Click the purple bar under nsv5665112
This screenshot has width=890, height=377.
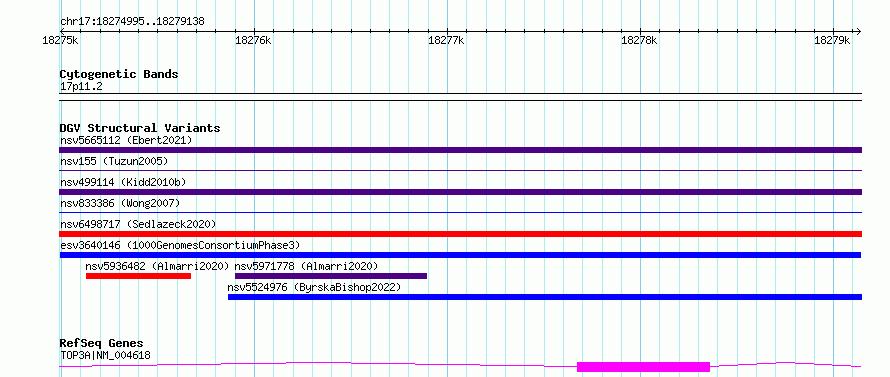460,150
